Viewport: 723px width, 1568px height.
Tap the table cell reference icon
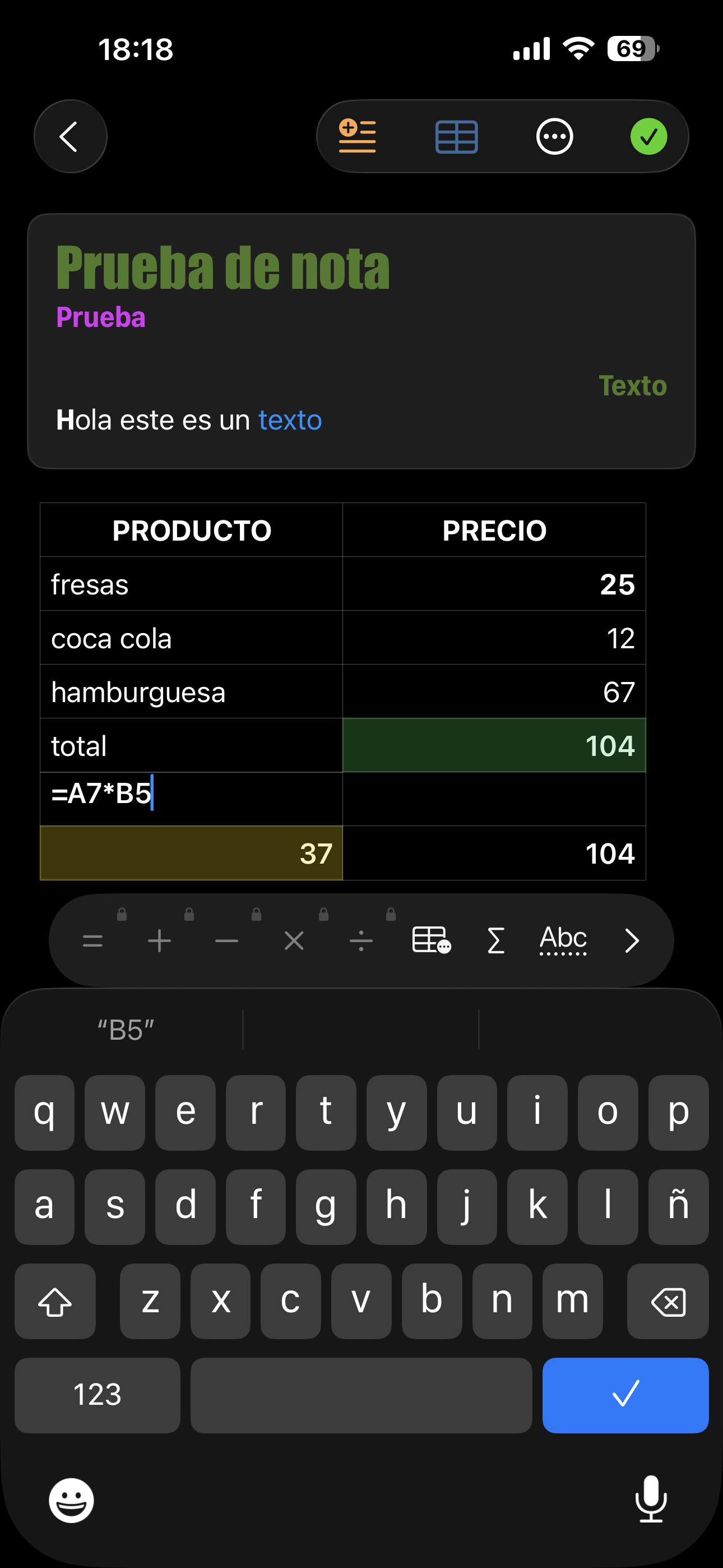pos(431,941)
